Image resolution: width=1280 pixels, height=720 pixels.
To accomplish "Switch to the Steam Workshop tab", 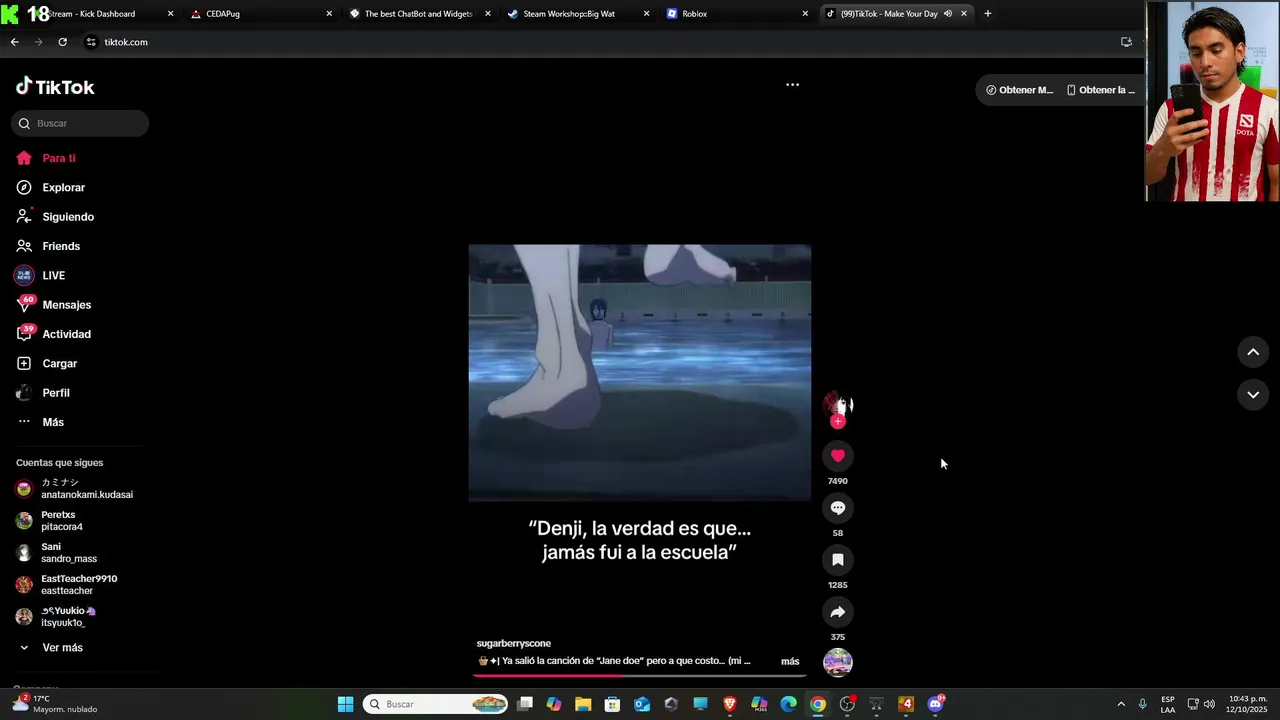I will pyautogui.click(x=578, y=14).
